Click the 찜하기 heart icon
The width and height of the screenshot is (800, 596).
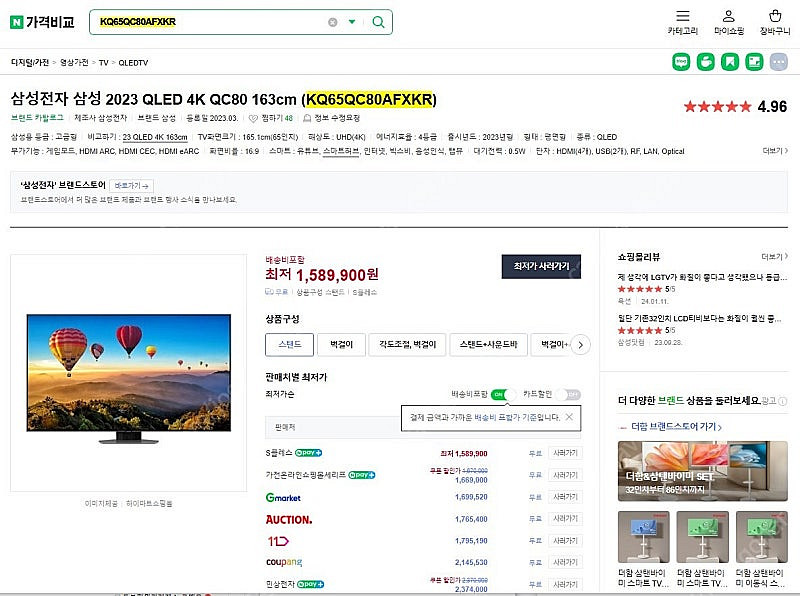(253, 118)
